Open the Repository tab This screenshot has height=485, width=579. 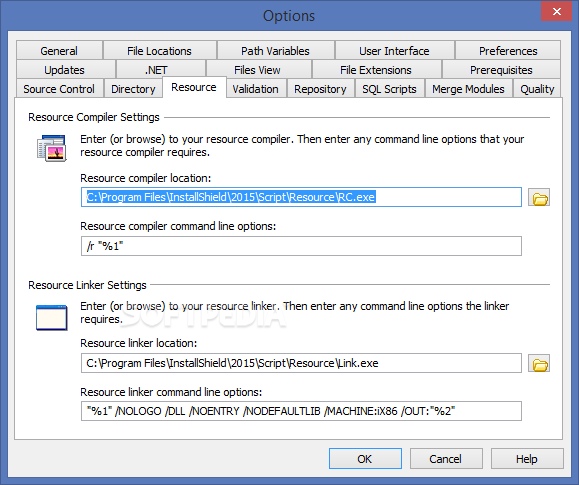(321, 89)
